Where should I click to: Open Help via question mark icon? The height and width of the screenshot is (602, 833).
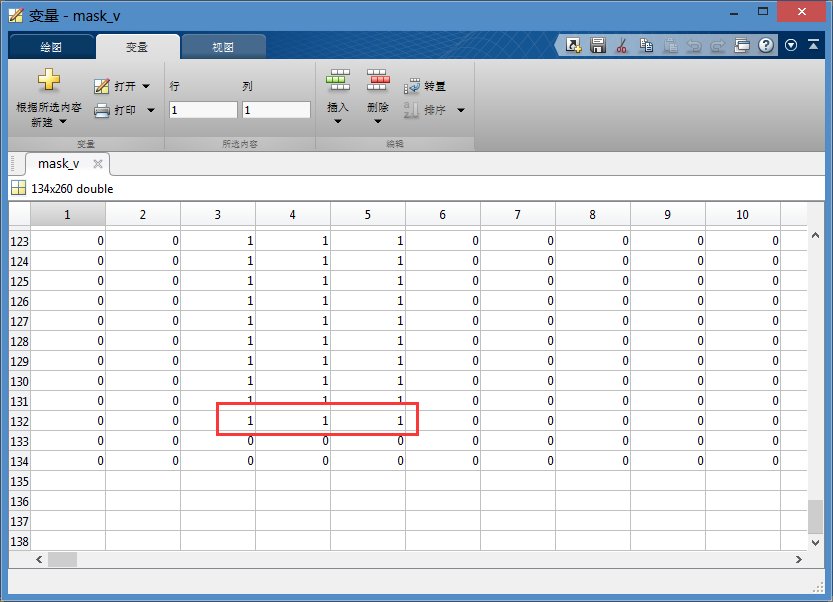[766, 45]
